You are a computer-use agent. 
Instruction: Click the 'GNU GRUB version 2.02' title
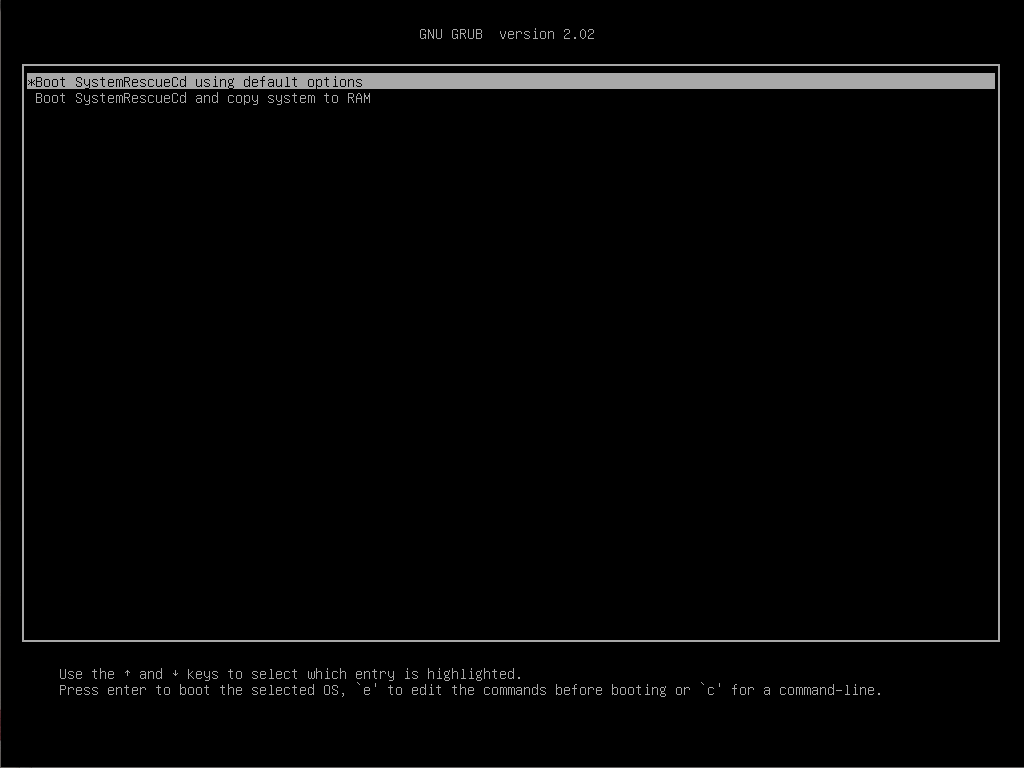tap(507, 34)
